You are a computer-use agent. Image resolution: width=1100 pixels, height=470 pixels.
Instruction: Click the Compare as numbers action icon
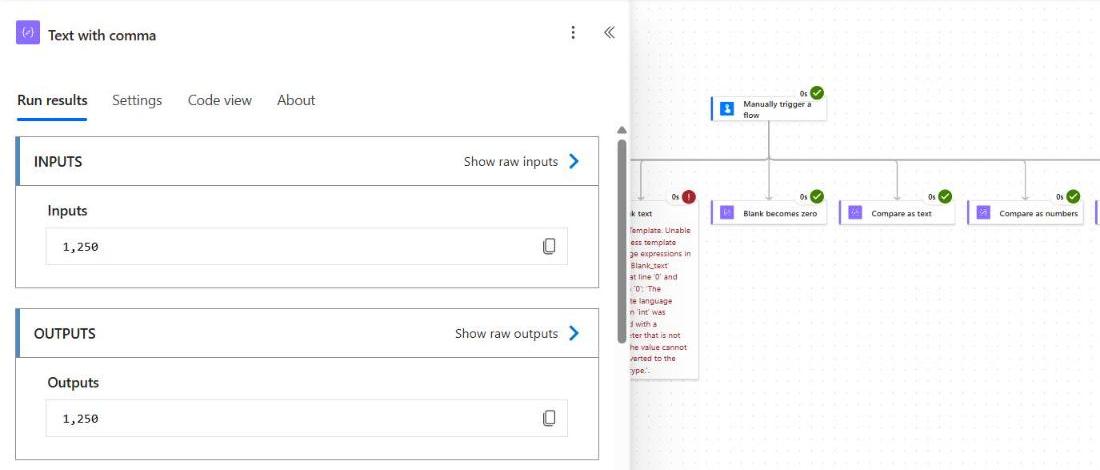point(983,213)
